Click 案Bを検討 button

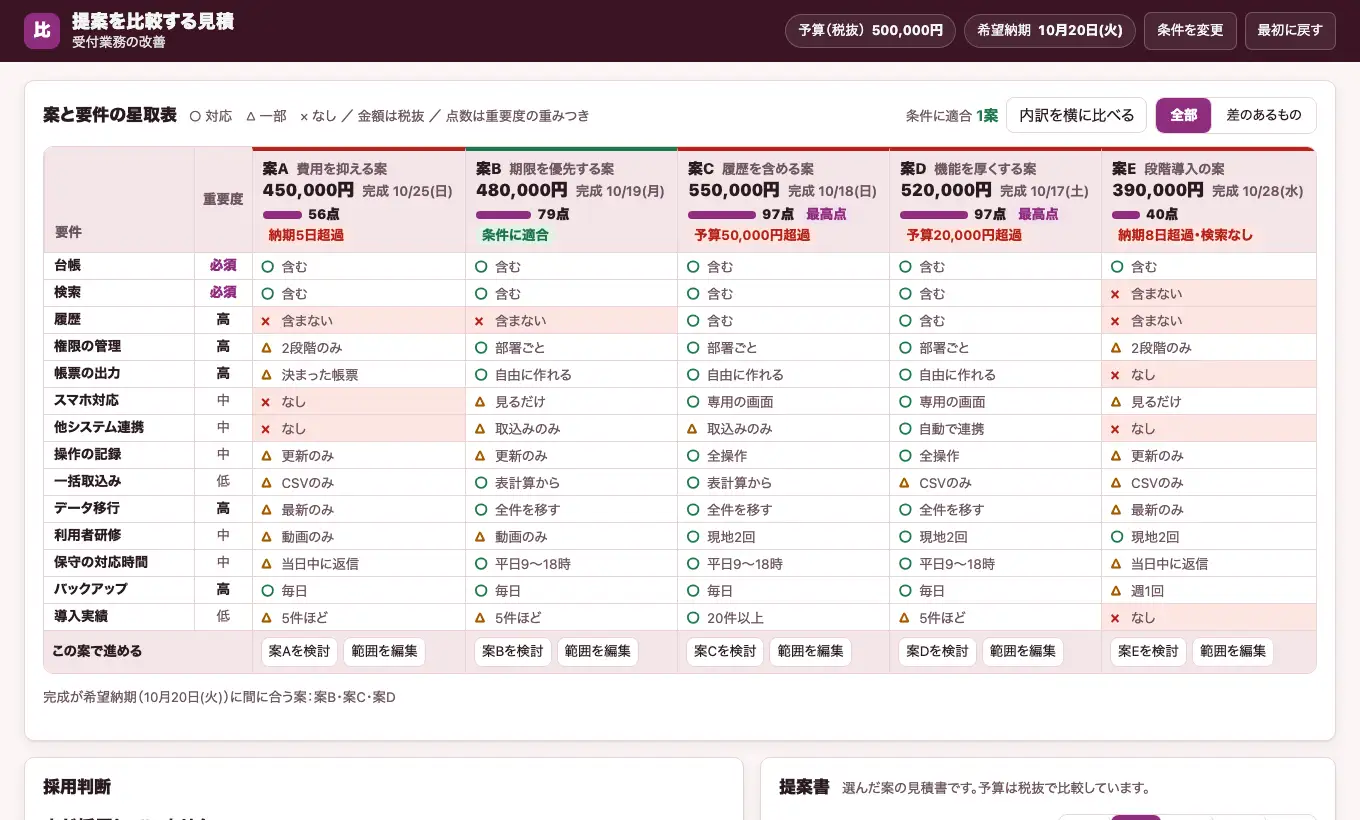(512, 651)
